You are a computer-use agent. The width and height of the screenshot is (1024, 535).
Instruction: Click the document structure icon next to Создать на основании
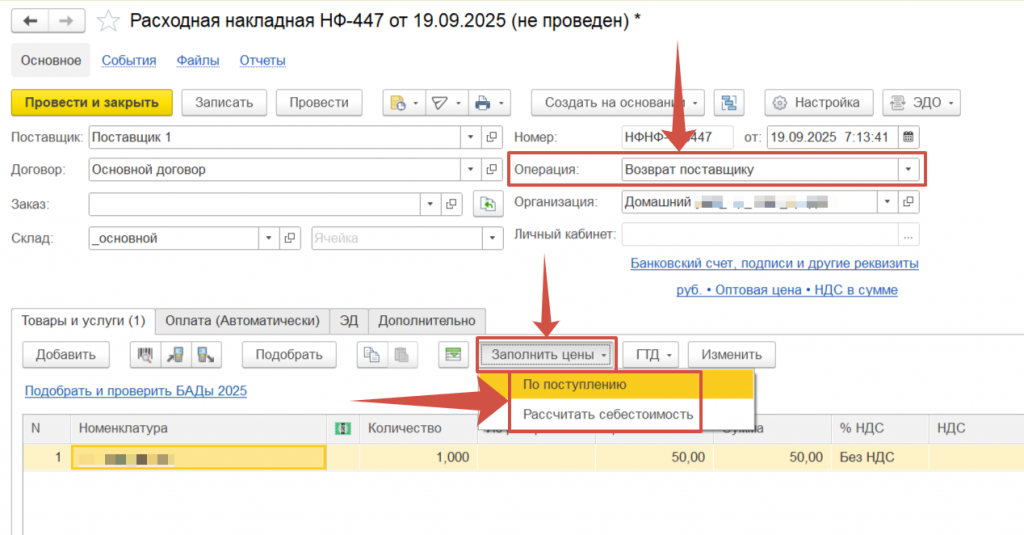pos(731,103)
